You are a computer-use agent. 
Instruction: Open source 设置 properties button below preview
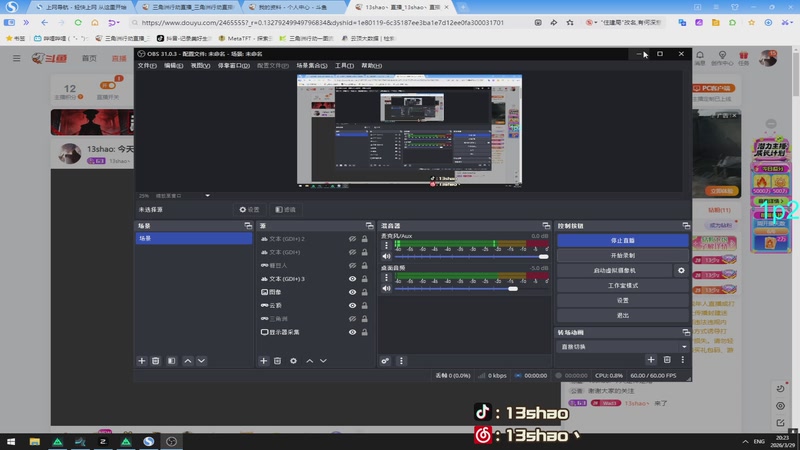[x=249, y=210]
